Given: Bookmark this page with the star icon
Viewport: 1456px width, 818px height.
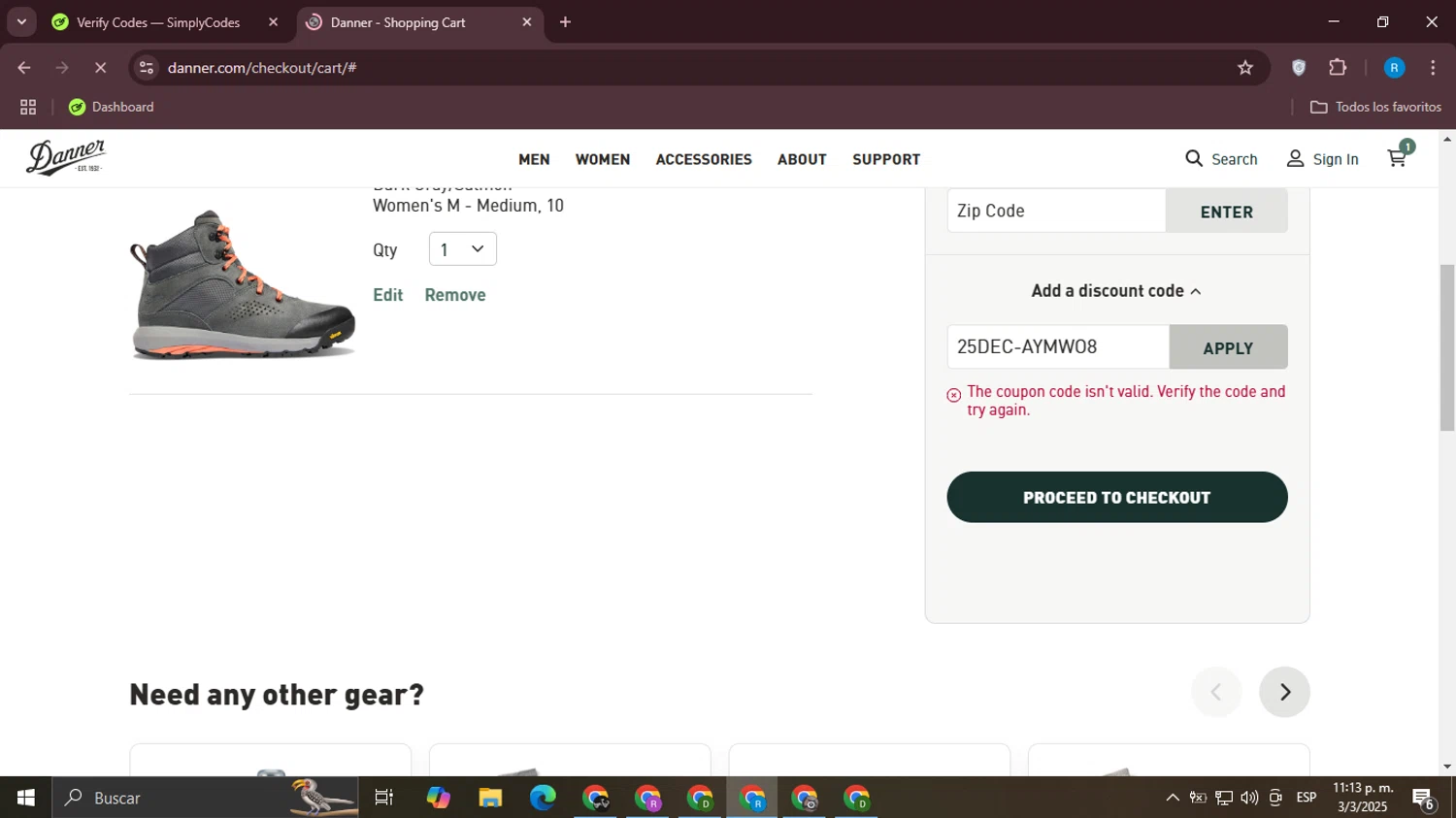Looking at the screenshot, I should (1245, 68).
